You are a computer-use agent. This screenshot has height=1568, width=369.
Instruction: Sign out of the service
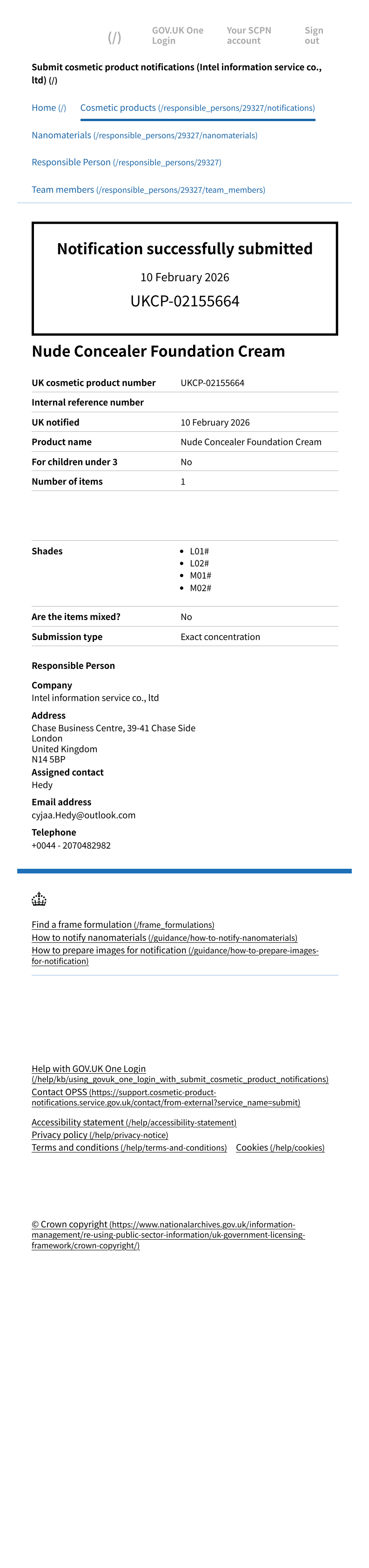click(x=314, y=35)
